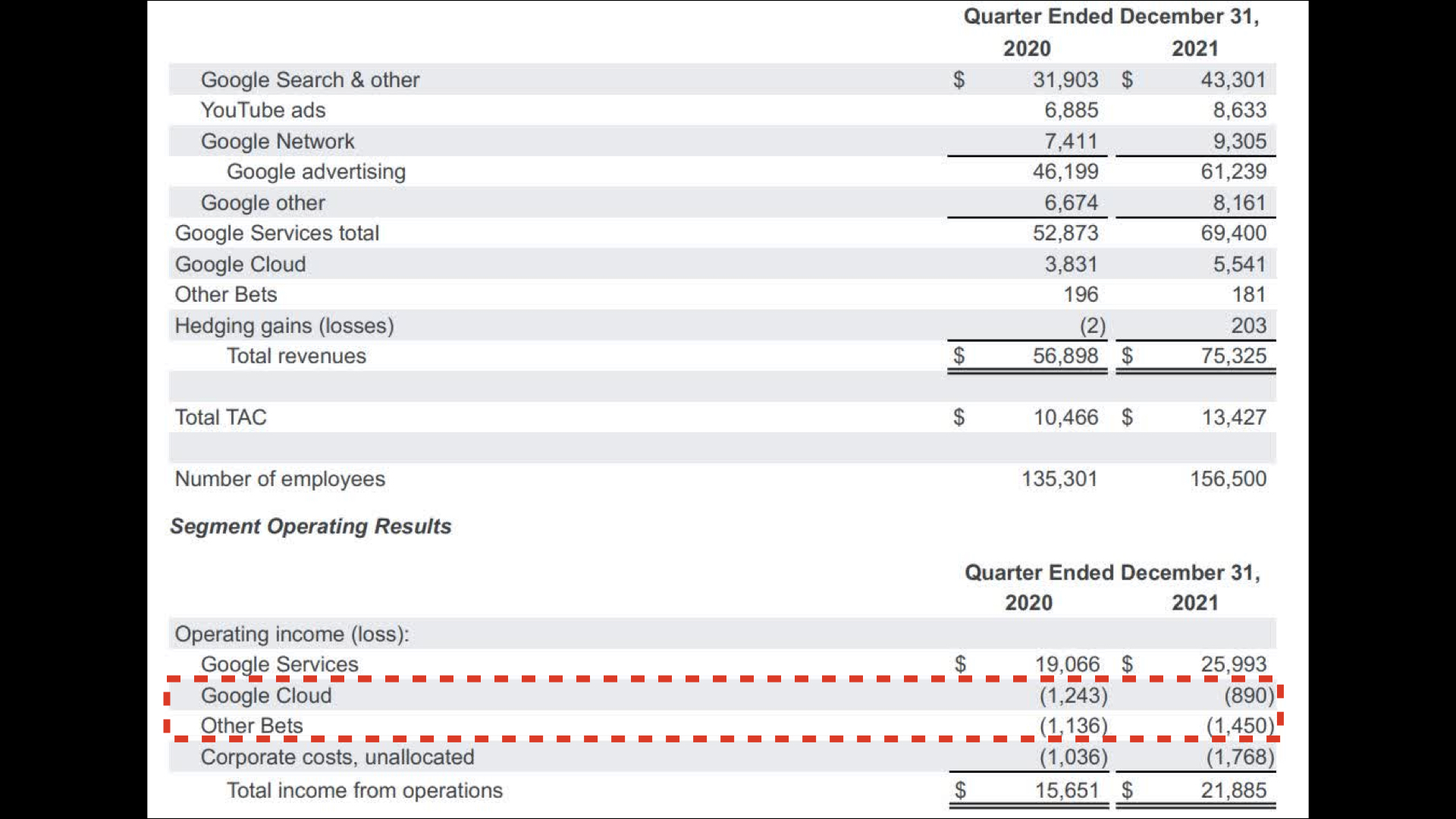Click the Google Services total 2021 value 69,400
1456x819 pixels.
click(x=1233, y=233)
